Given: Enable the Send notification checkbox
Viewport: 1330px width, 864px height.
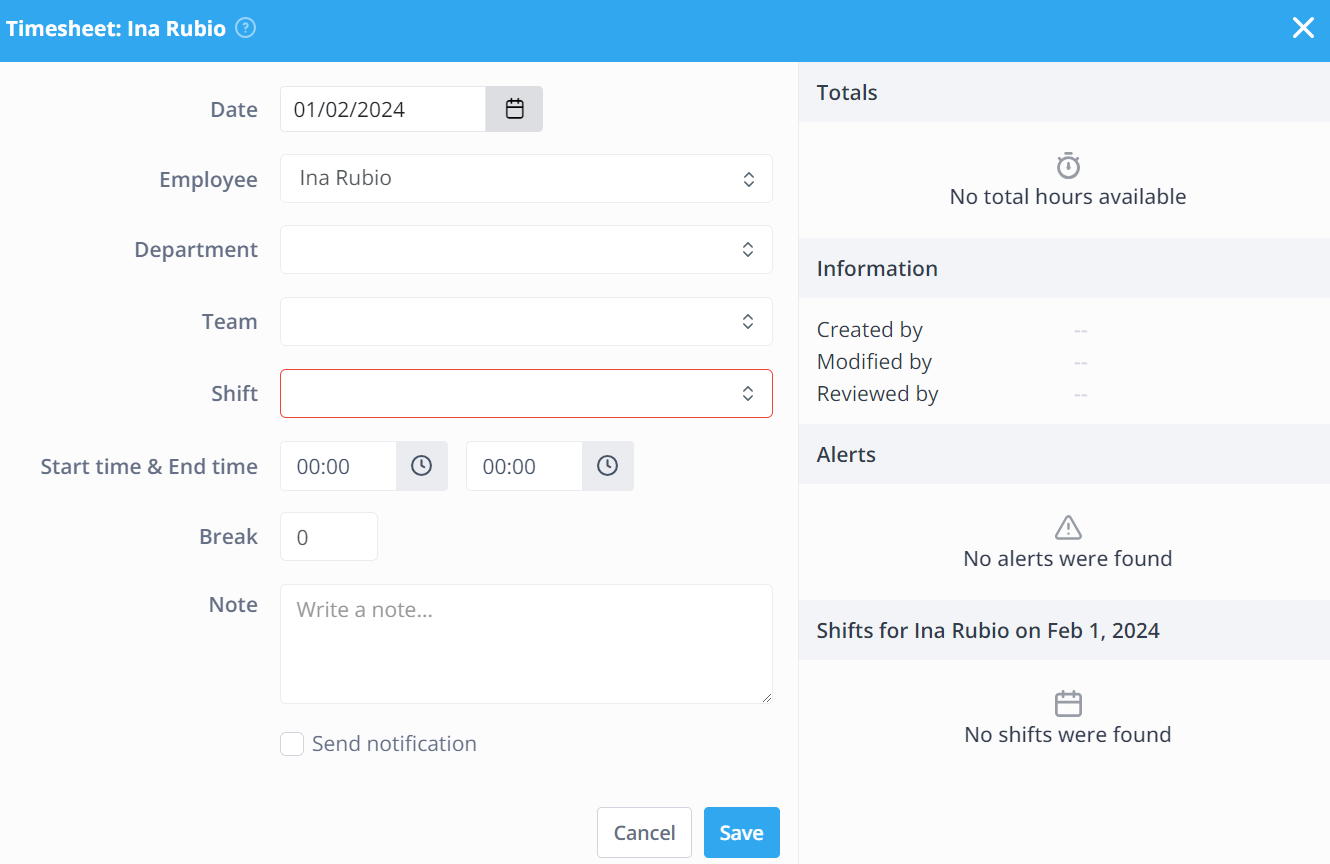Looking at the screenshot, I should click(x=291, y=743).
